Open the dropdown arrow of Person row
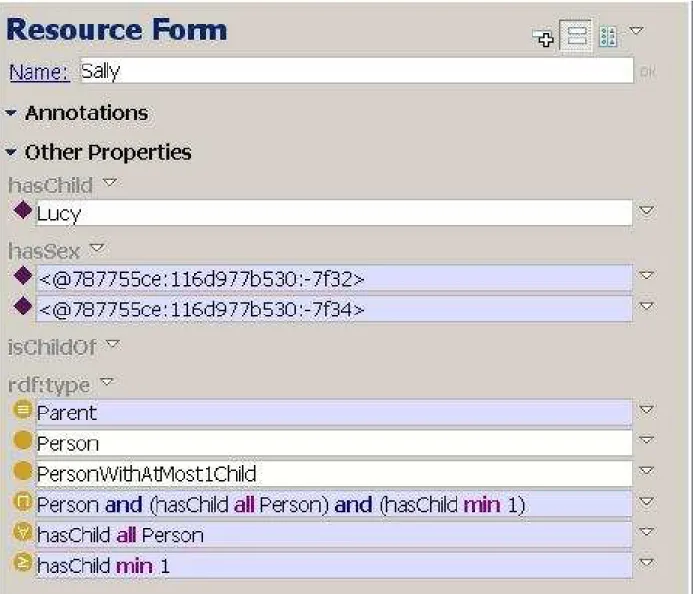The image size is (693, 594). coord(646,440)
